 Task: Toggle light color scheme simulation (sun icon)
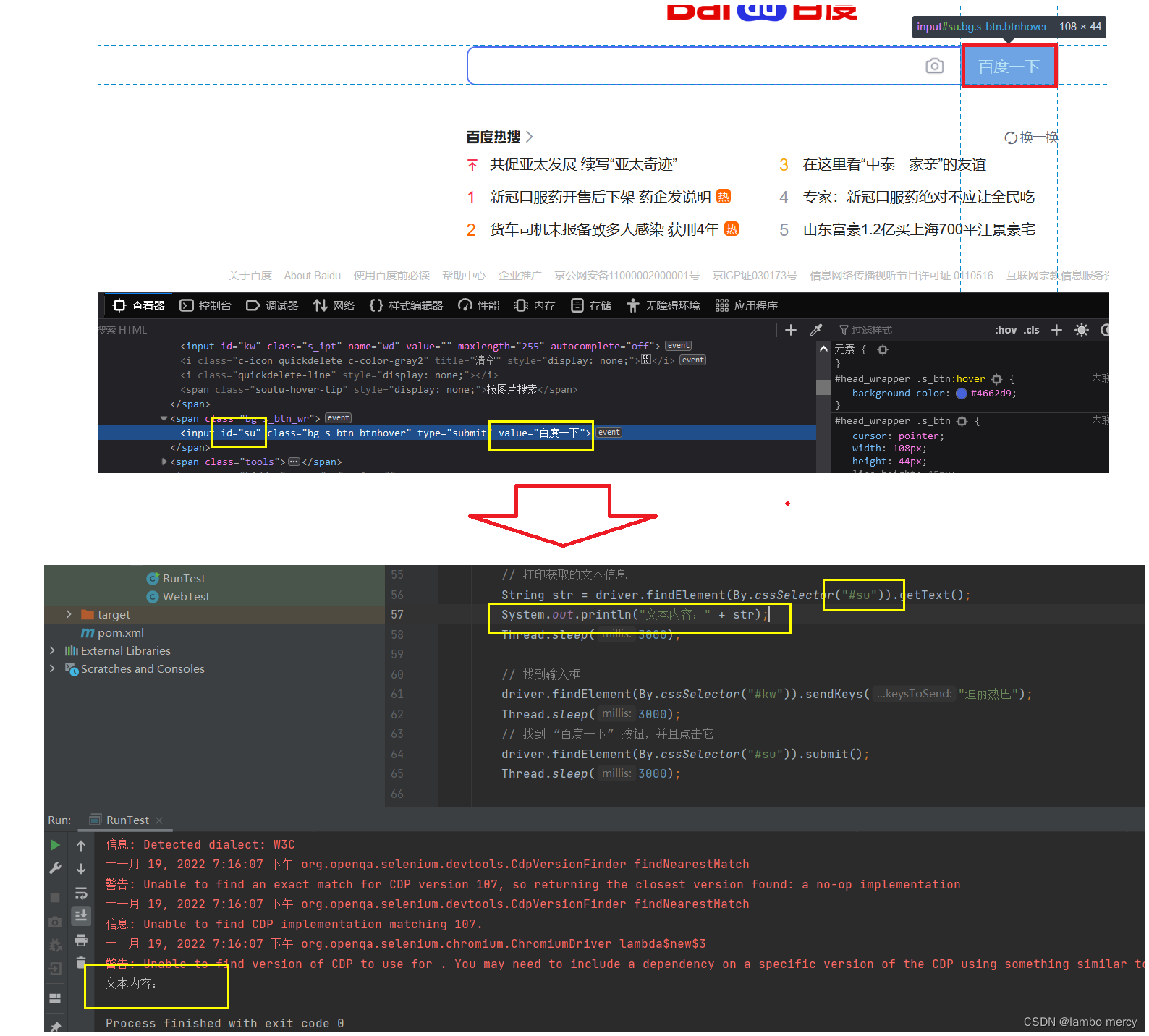pyautogui.click(x=1082, y=330)
